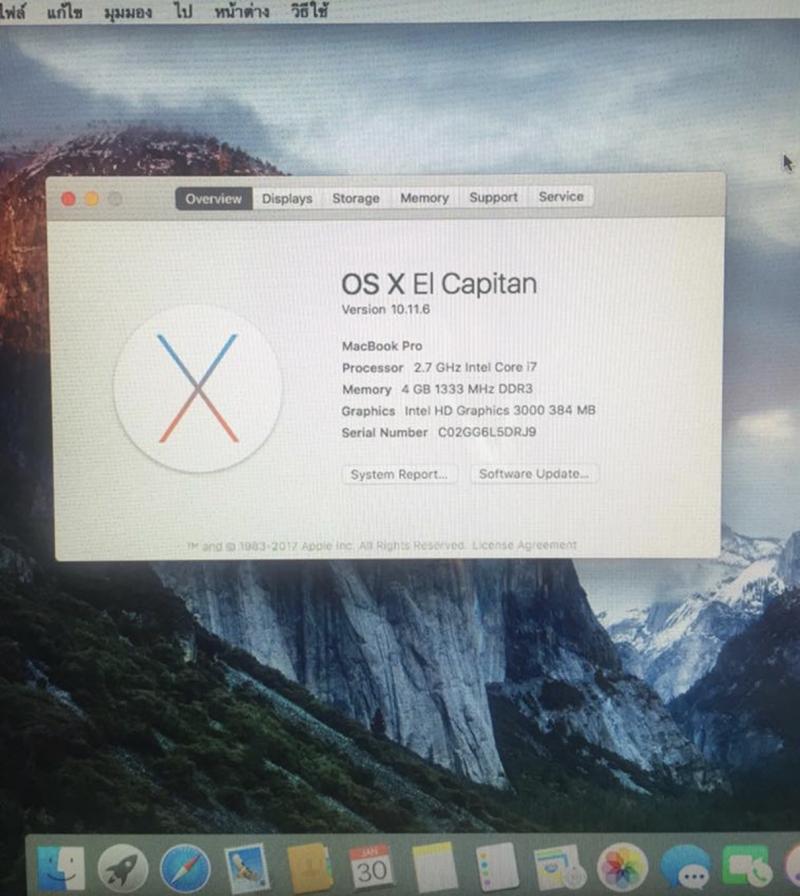Switch to the Displays tab
800x896 pixels.
[287, 198]
